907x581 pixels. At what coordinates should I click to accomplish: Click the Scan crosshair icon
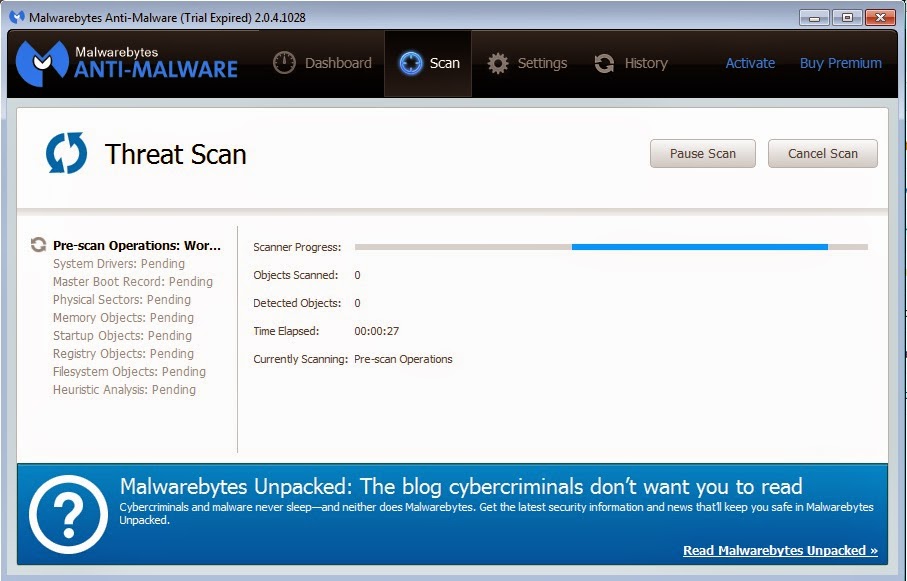[411, 63]
